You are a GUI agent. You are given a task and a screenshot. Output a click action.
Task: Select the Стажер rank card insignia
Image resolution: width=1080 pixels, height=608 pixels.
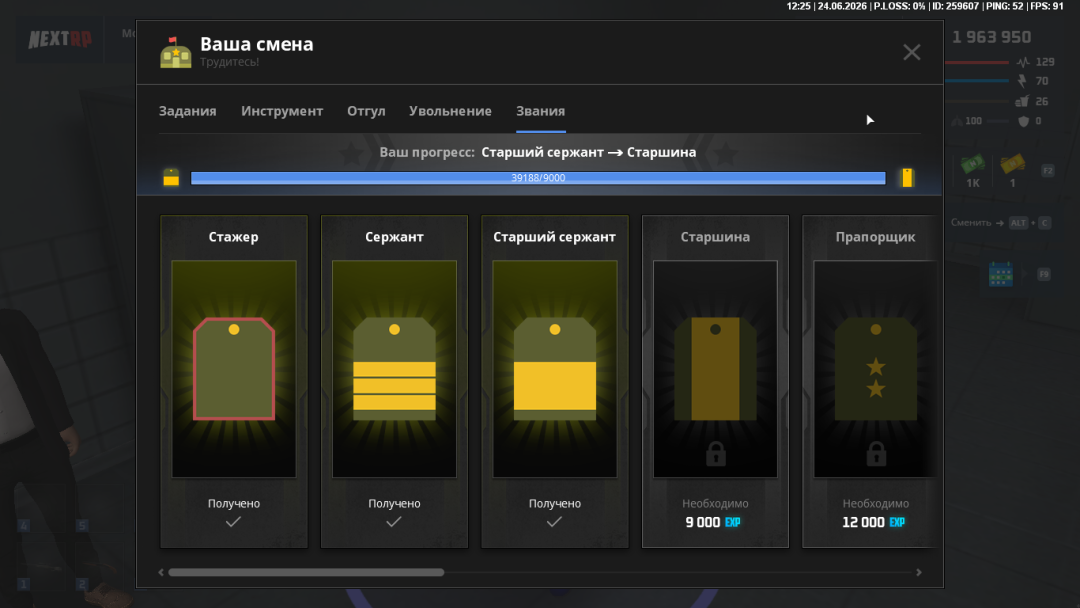tap(234, 368)
